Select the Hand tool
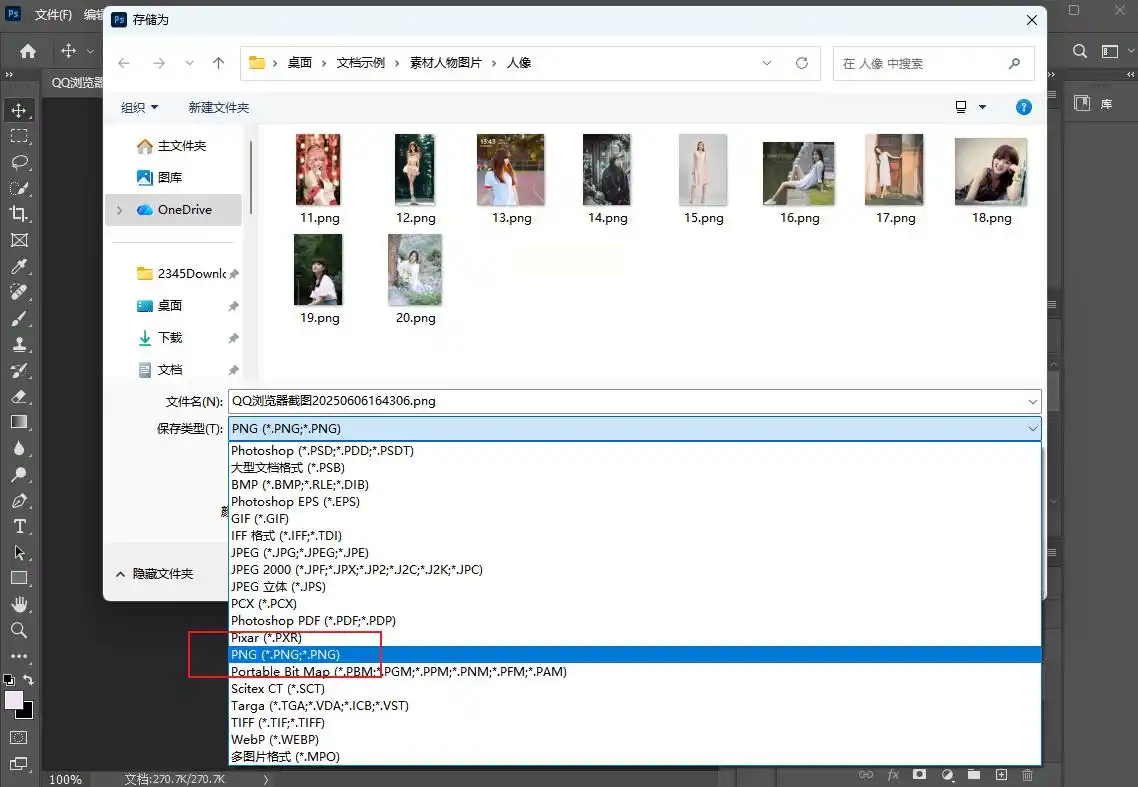The image size is (1138, 787). (x=20, y=604)
